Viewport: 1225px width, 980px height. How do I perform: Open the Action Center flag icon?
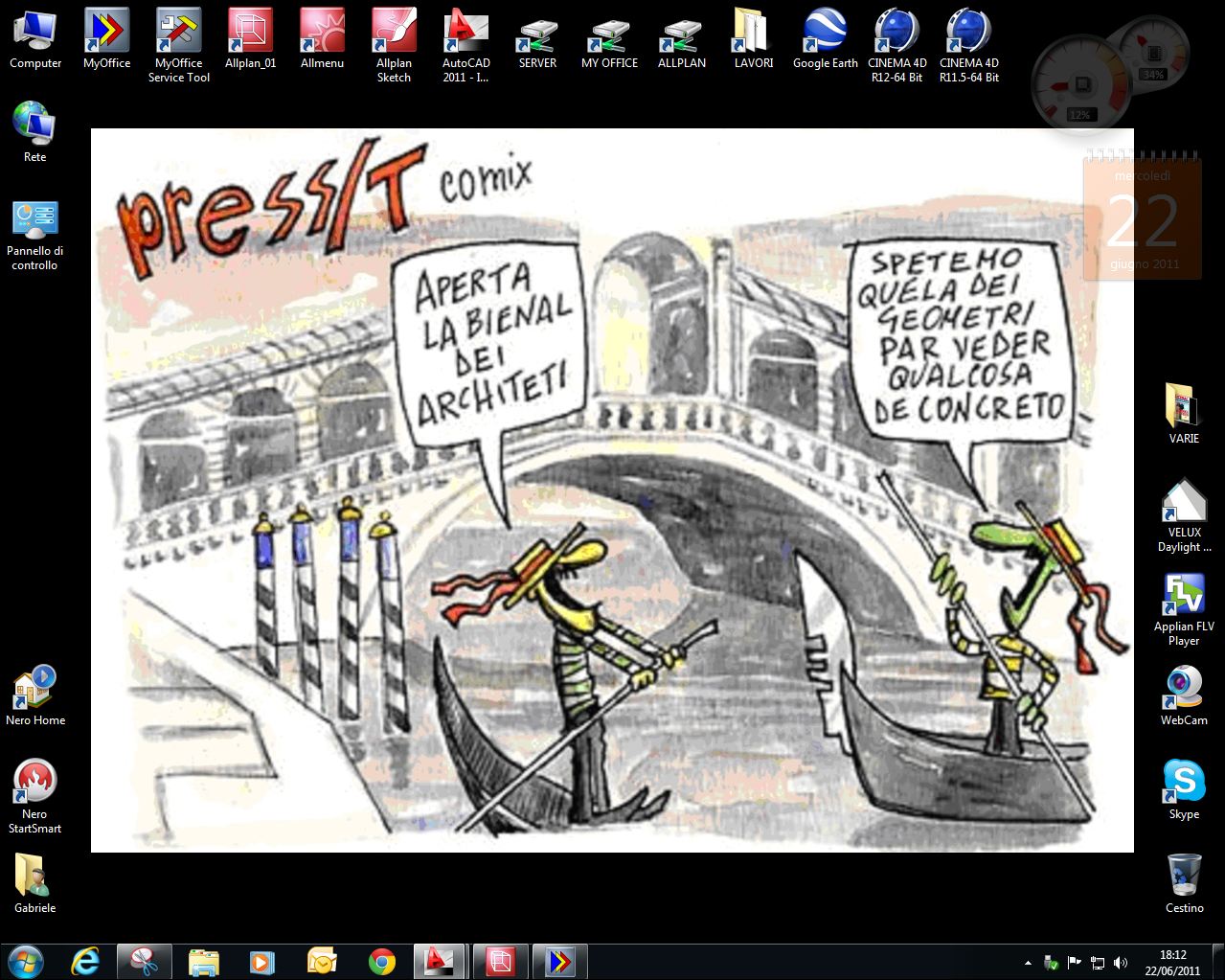point(1074,962)
